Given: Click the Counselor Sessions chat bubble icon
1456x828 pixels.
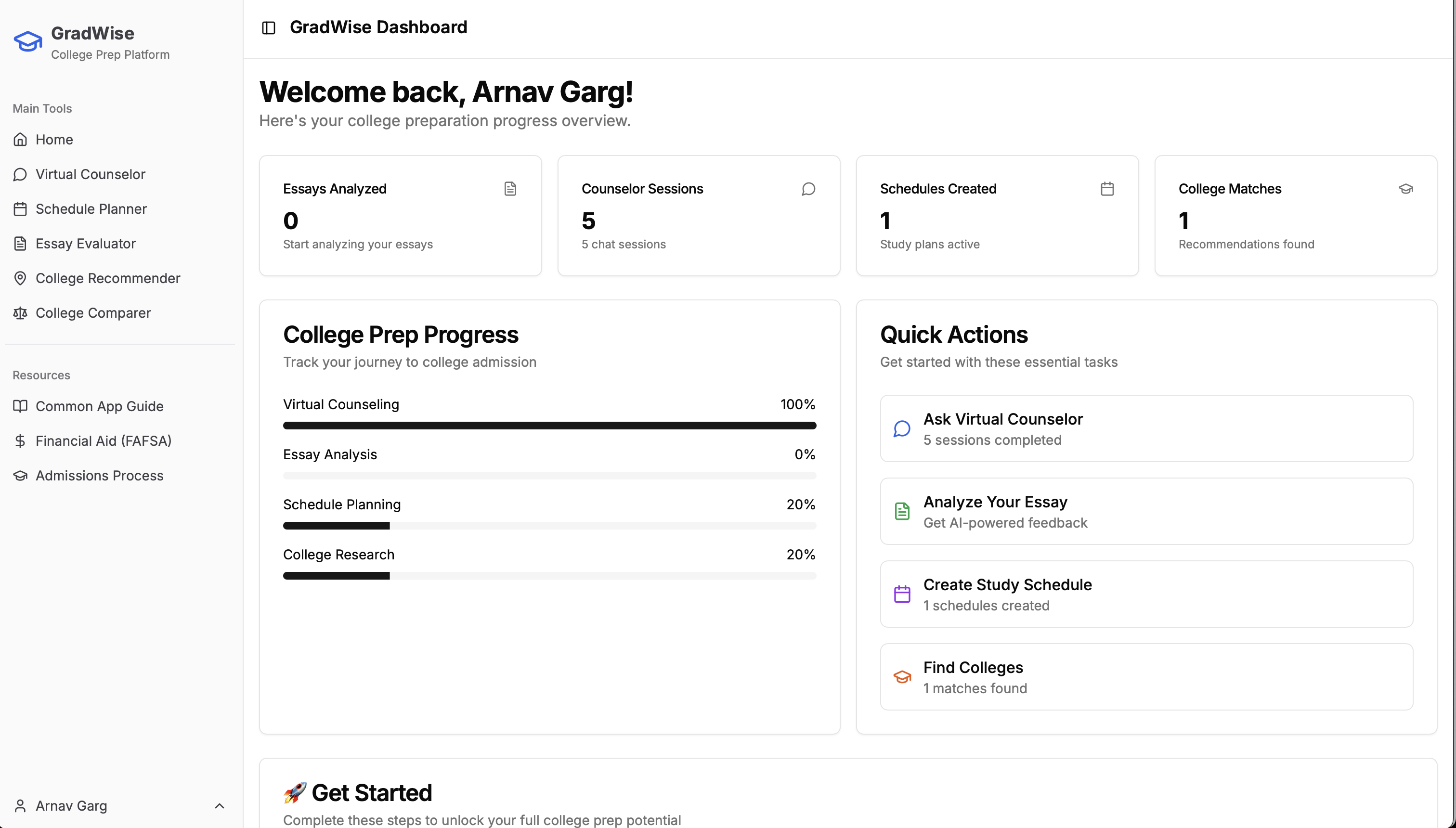Looking at the screenshot, I should 808,189.
